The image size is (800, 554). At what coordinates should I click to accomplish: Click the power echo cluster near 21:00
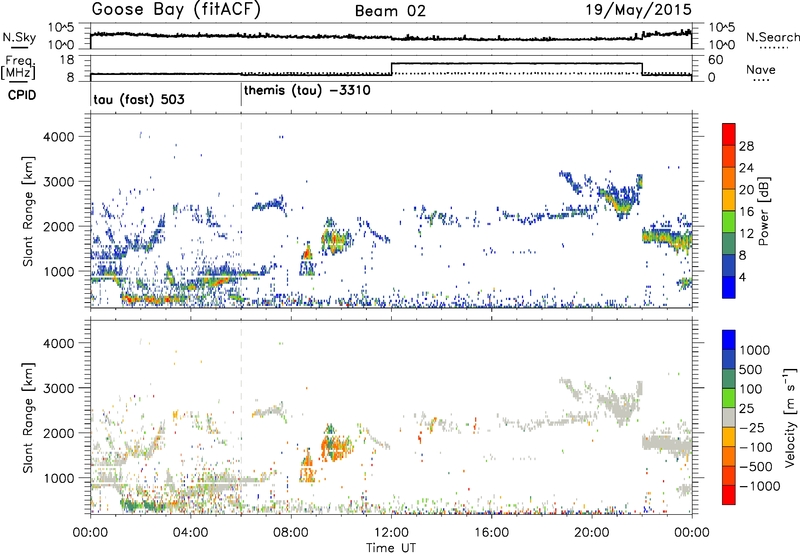[x=620, y=199]
